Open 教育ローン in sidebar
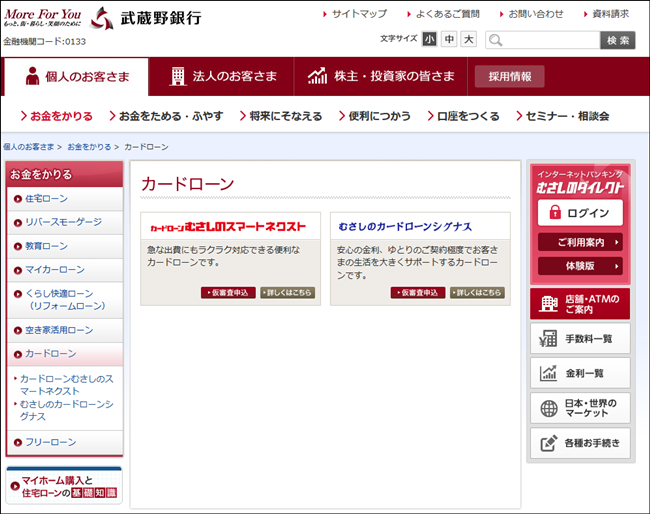 65,246
